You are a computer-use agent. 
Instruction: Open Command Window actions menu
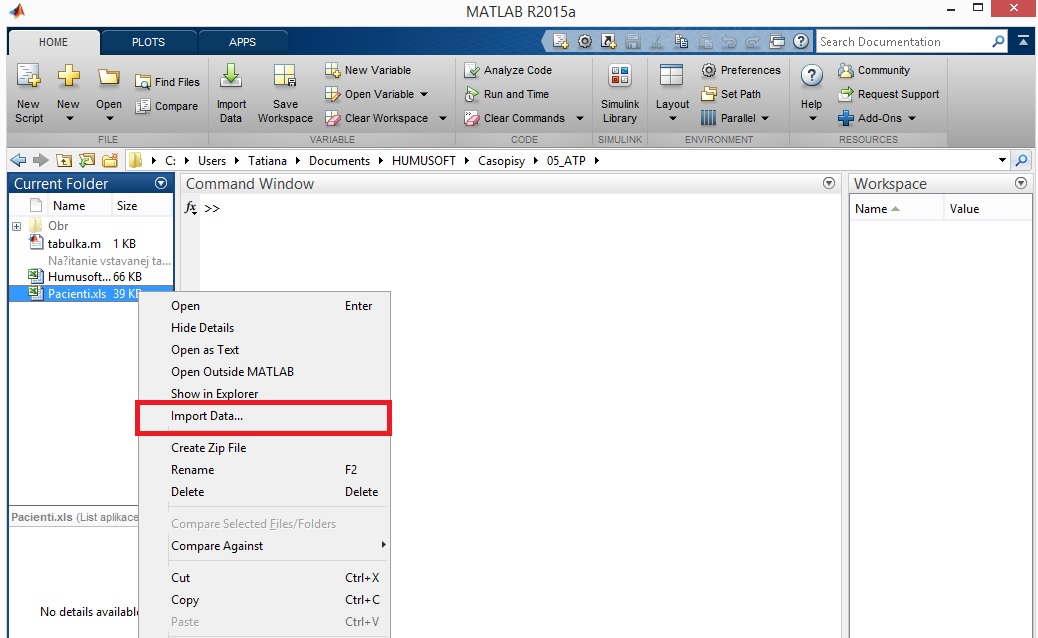[x=829, y=183]
